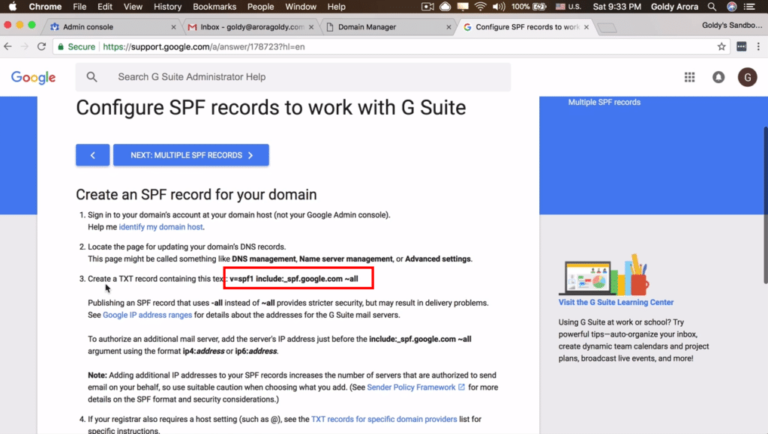Click the Search G Suite Administrator Help field

point(293,77)
